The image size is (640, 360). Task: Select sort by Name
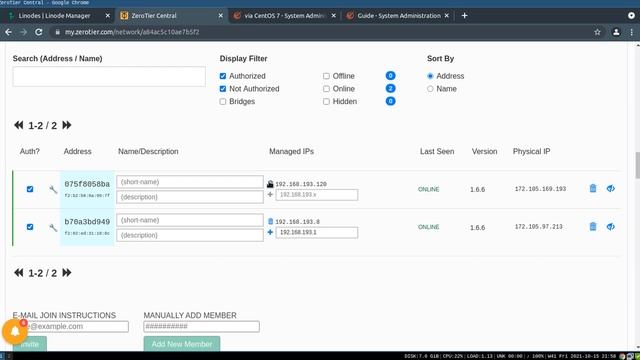(430, 89)
